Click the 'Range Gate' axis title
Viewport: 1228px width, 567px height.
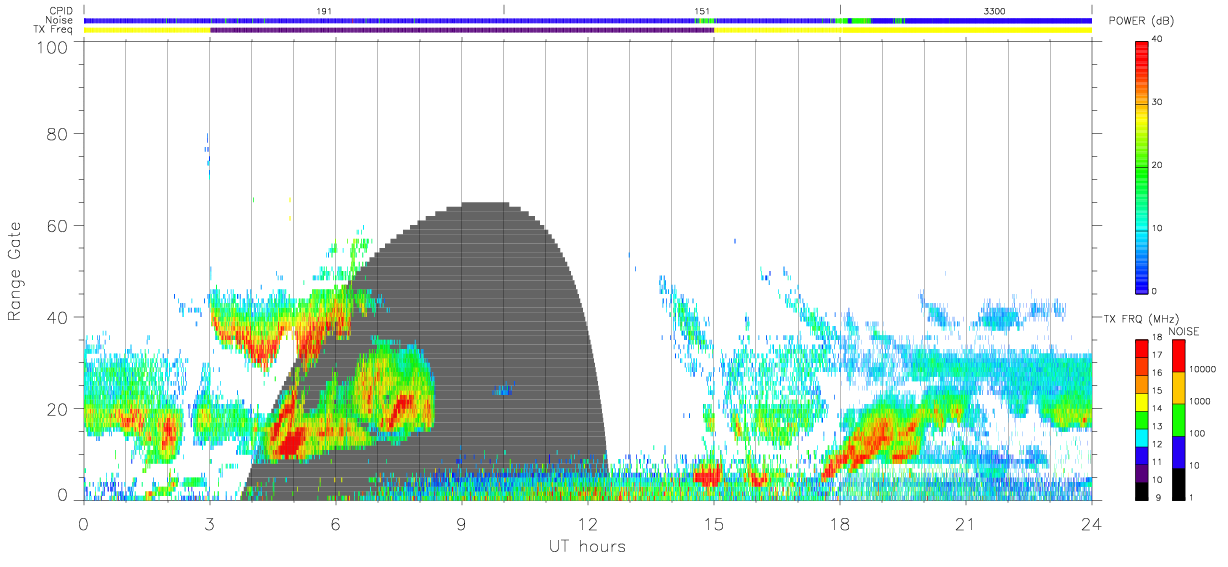tap(15, 273)
